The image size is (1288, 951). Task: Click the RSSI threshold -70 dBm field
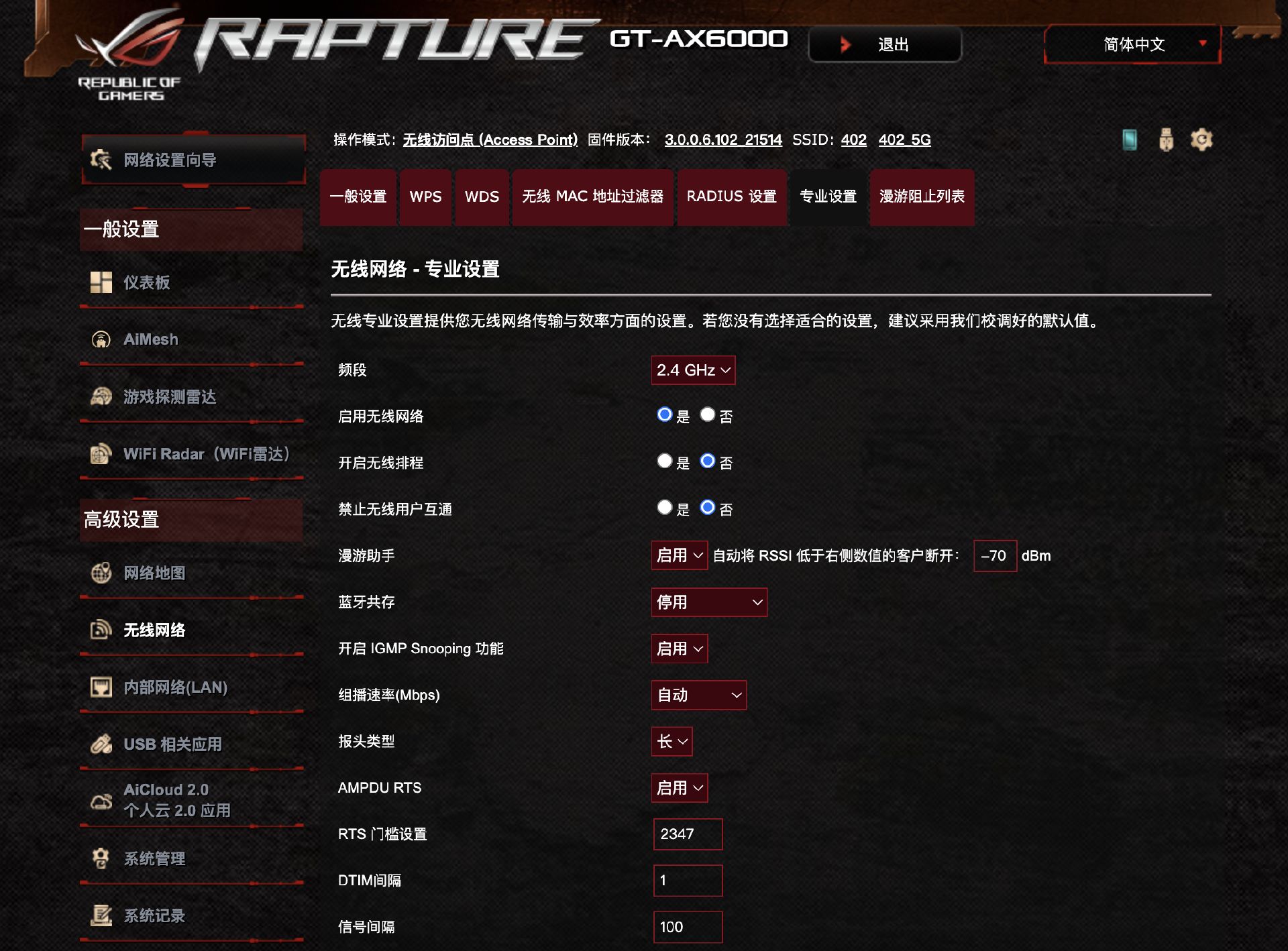(x=995, y=555)
